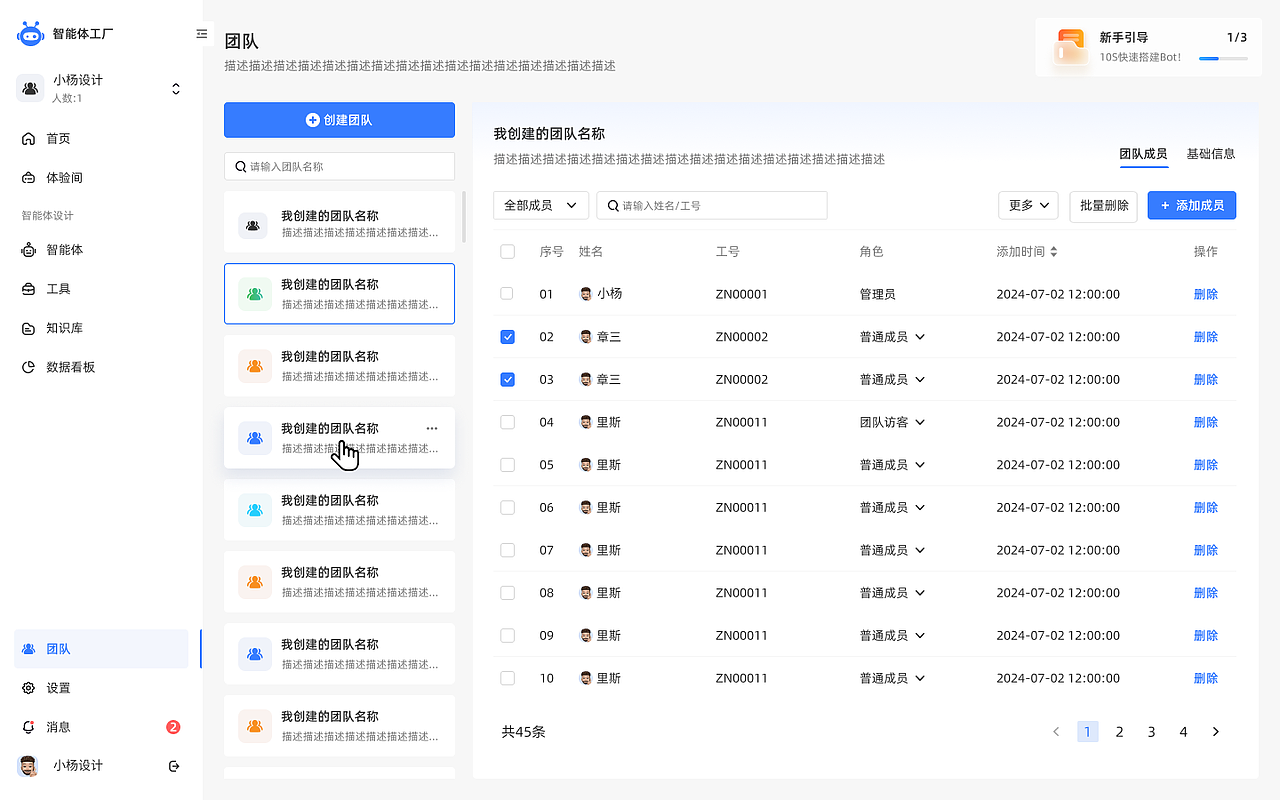Image resolution: width=1280 pixels, height=800 pixels.
Task: Click the 请输入团队名称 search field
Action: coord(339,166)
